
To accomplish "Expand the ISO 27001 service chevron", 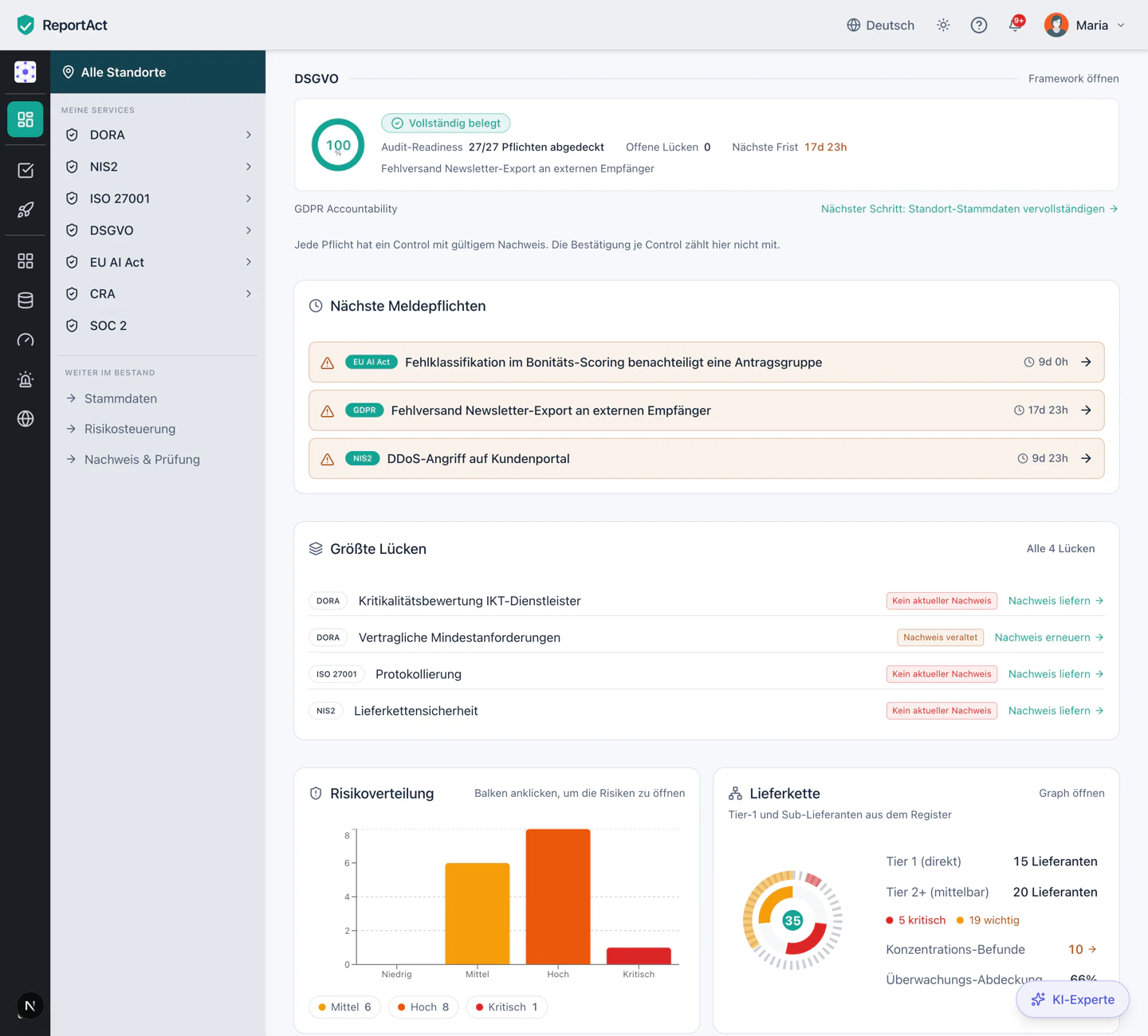I will pyautogui.click(x=249, y=198).
